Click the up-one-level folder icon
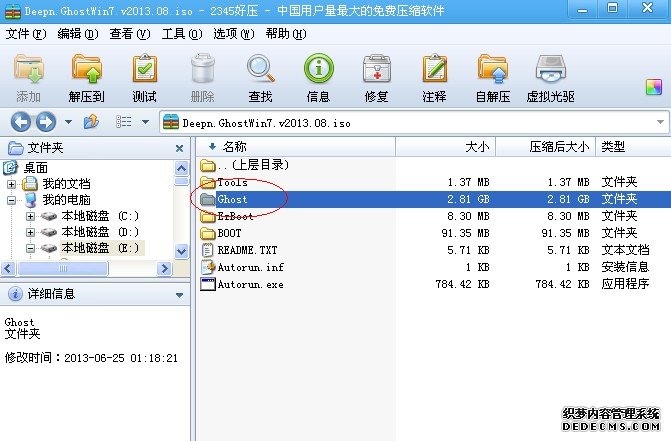The height and width of the screenshot is (441, 671). [x=91, y=122]
